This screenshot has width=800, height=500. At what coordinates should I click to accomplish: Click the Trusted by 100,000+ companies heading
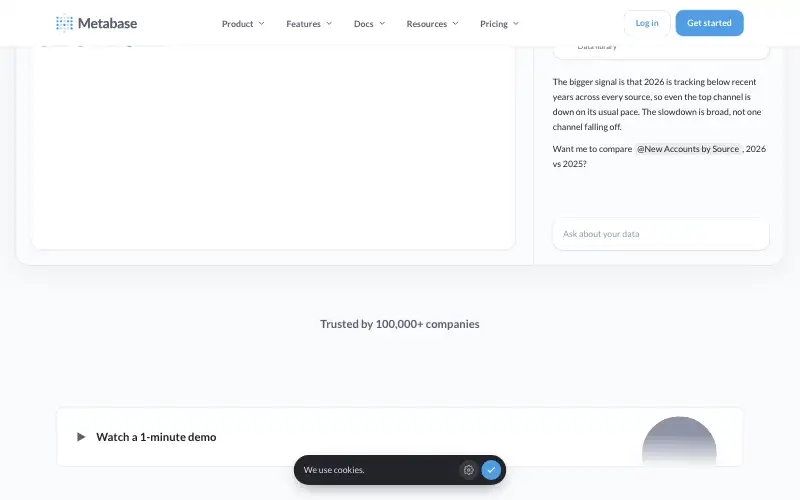click(x=399, y=324)
